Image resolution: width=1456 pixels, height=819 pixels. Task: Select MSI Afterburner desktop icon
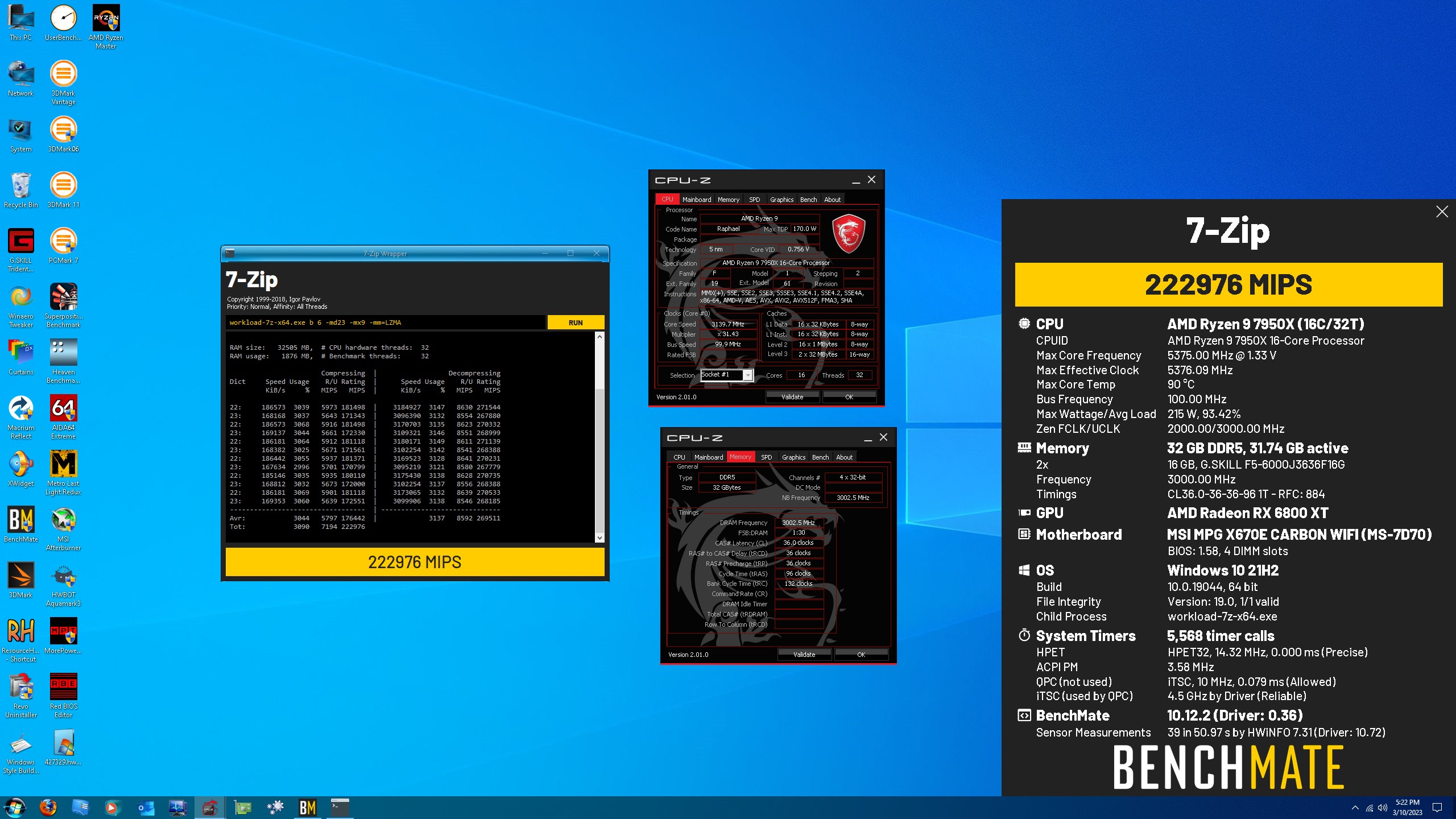pos(63,529)
